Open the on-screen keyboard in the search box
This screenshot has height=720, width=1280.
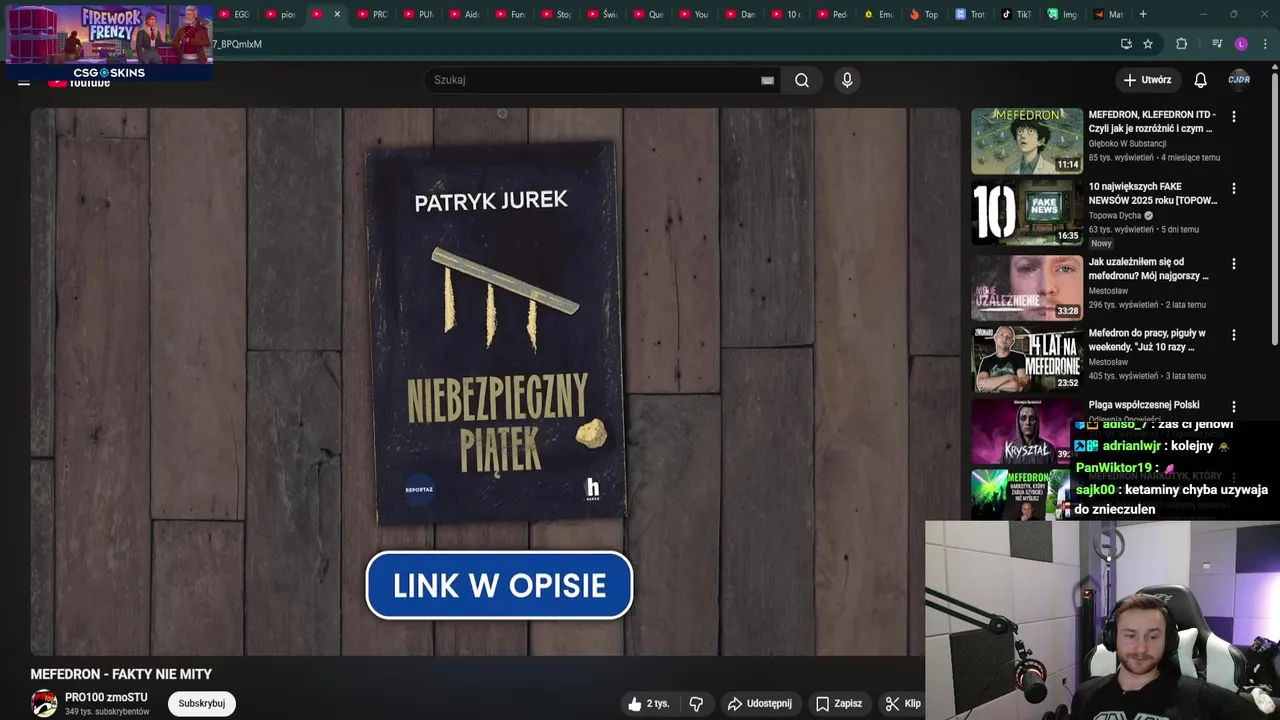[x=767, y=80]
